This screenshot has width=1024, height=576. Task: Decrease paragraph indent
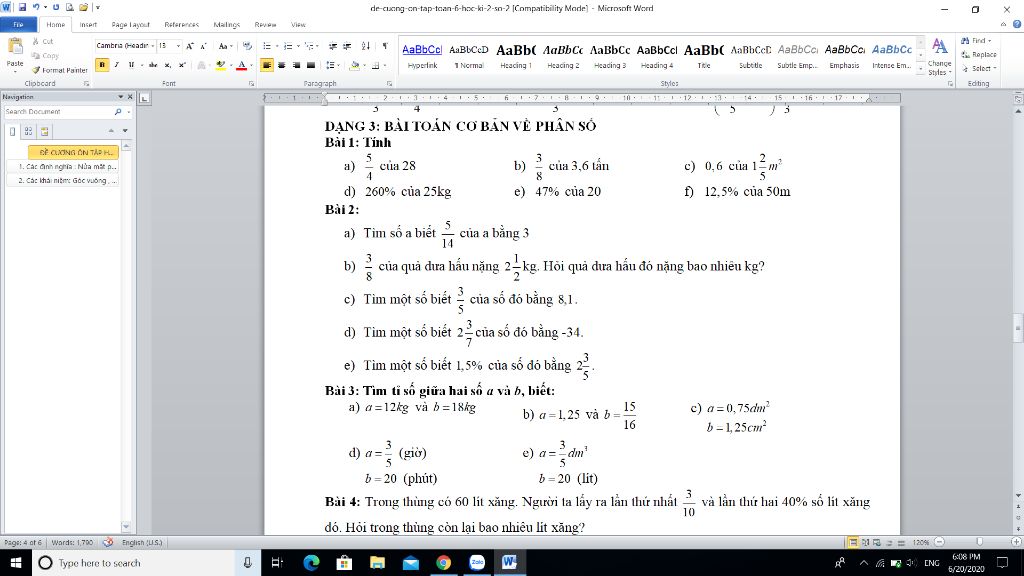coord(332,46)
